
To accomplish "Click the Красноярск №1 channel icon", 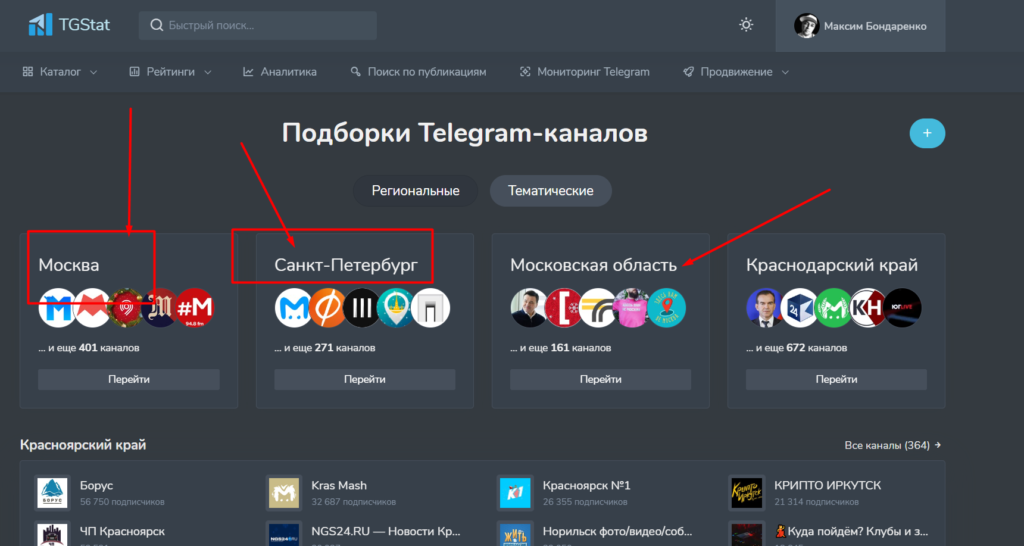I will [x=515, y=492].
